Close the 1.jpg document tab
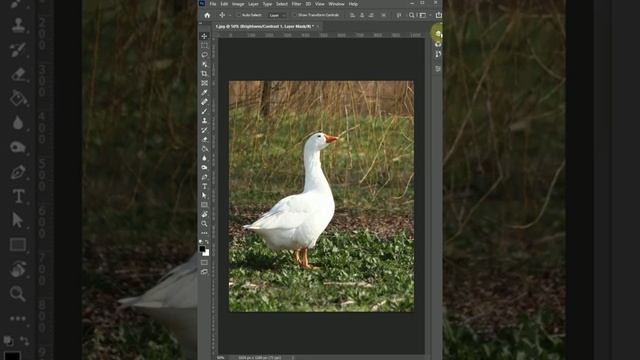 (318, 27)
